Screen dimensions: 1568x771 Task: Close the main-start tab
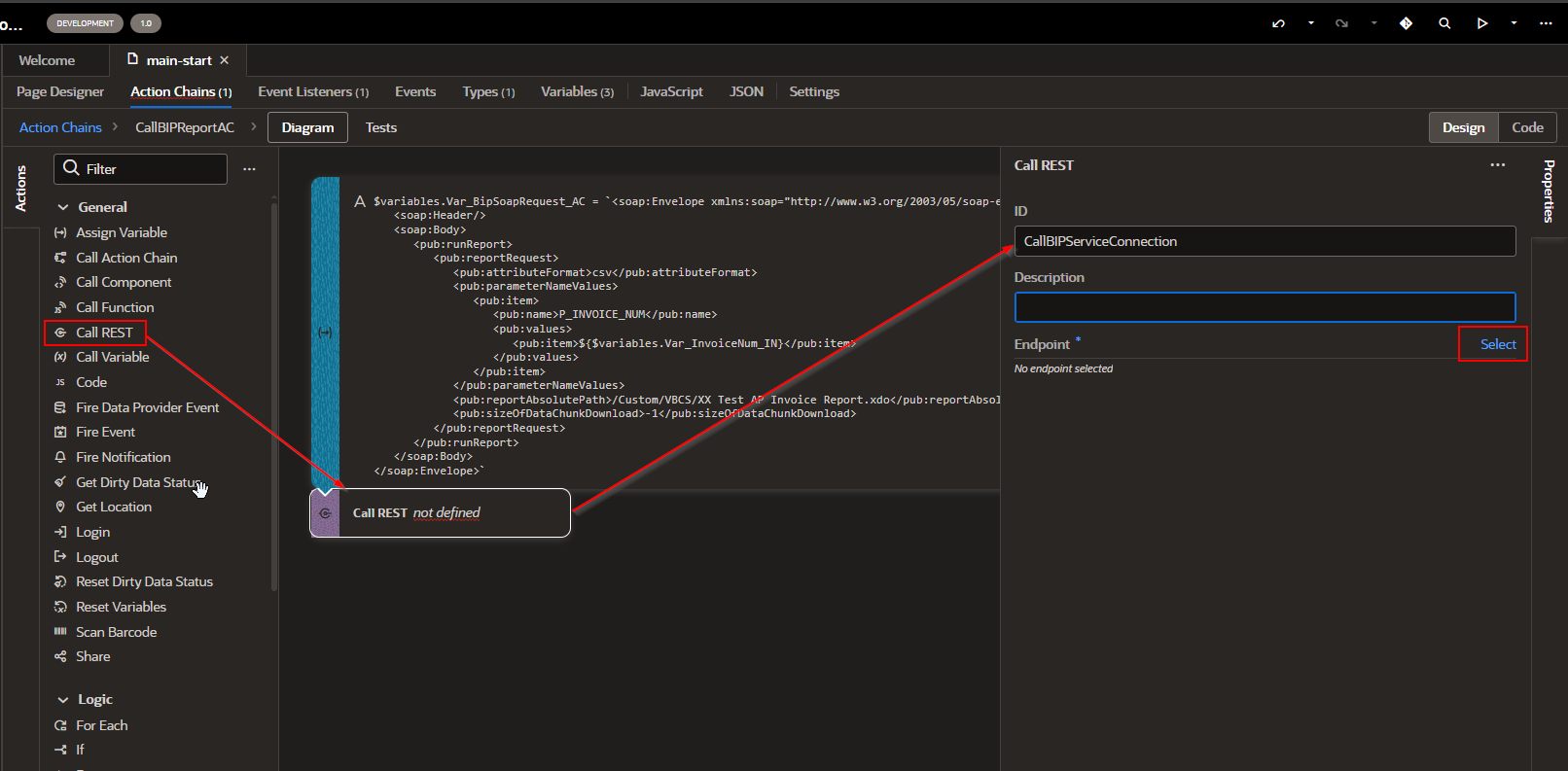tap(225, 60)
